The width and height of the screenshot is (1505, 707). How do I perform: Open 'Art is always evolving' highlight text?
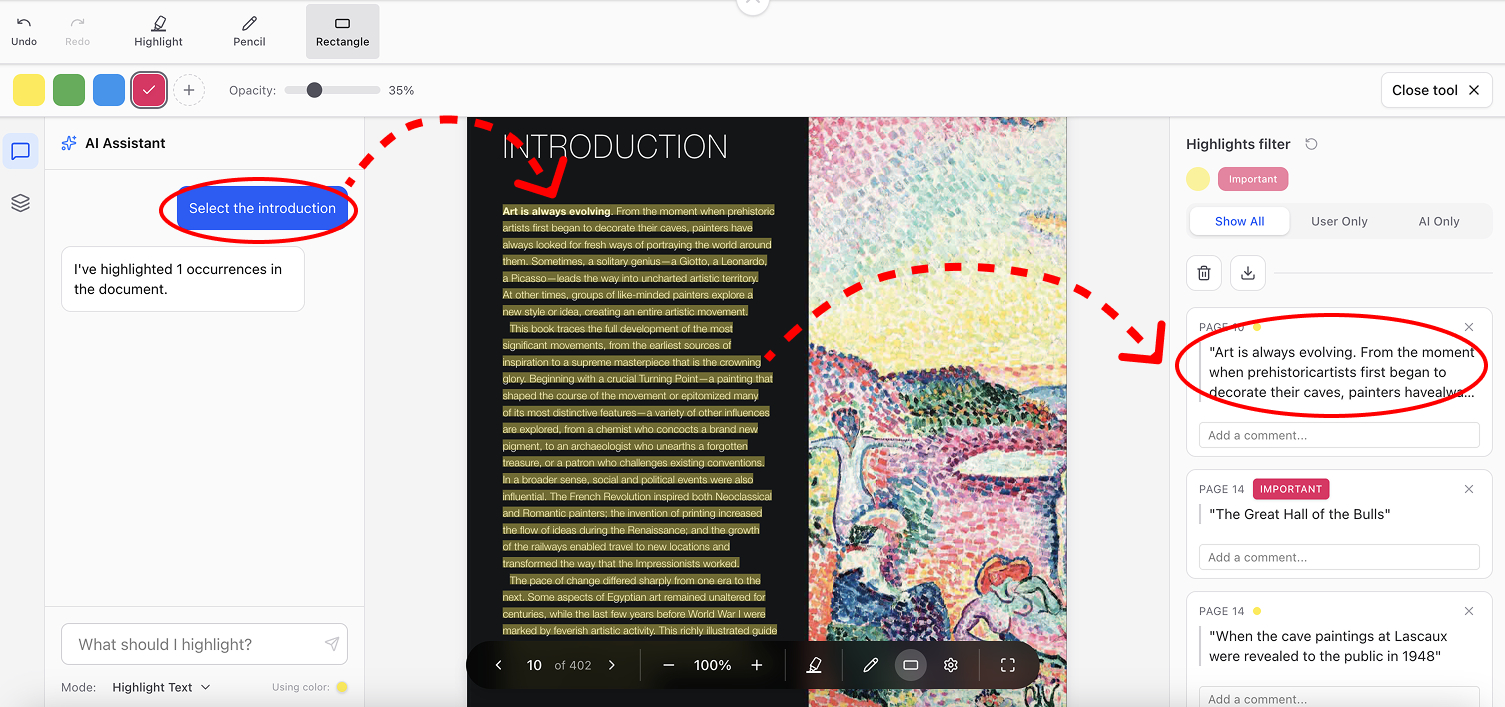(1342, 372)
